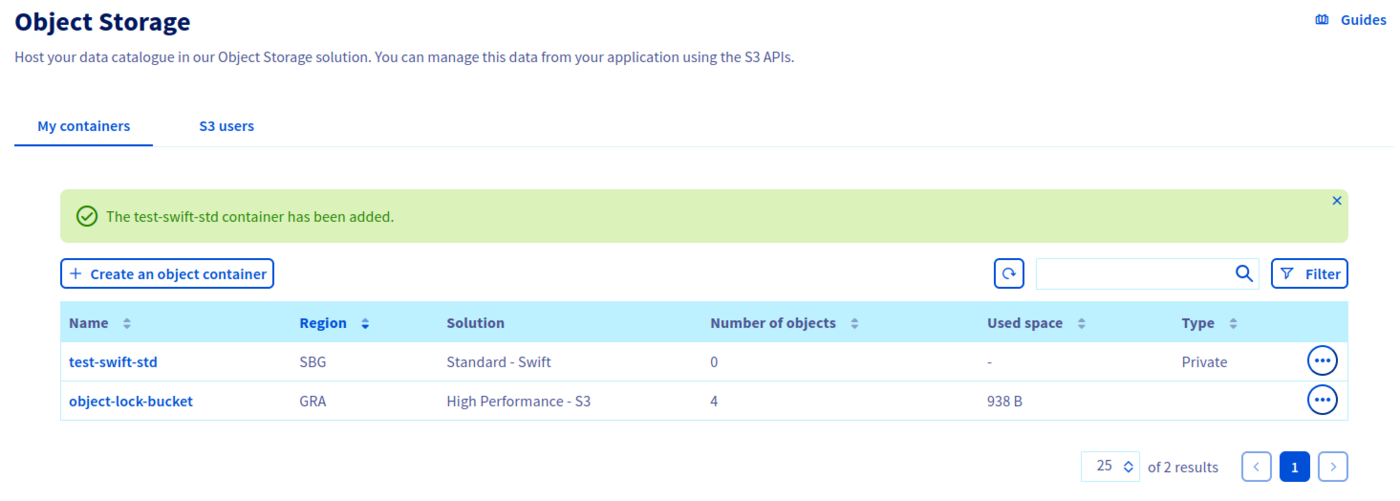1400x501 pixels.
Task: Click Create an object container button
Action: coord(167,274)
